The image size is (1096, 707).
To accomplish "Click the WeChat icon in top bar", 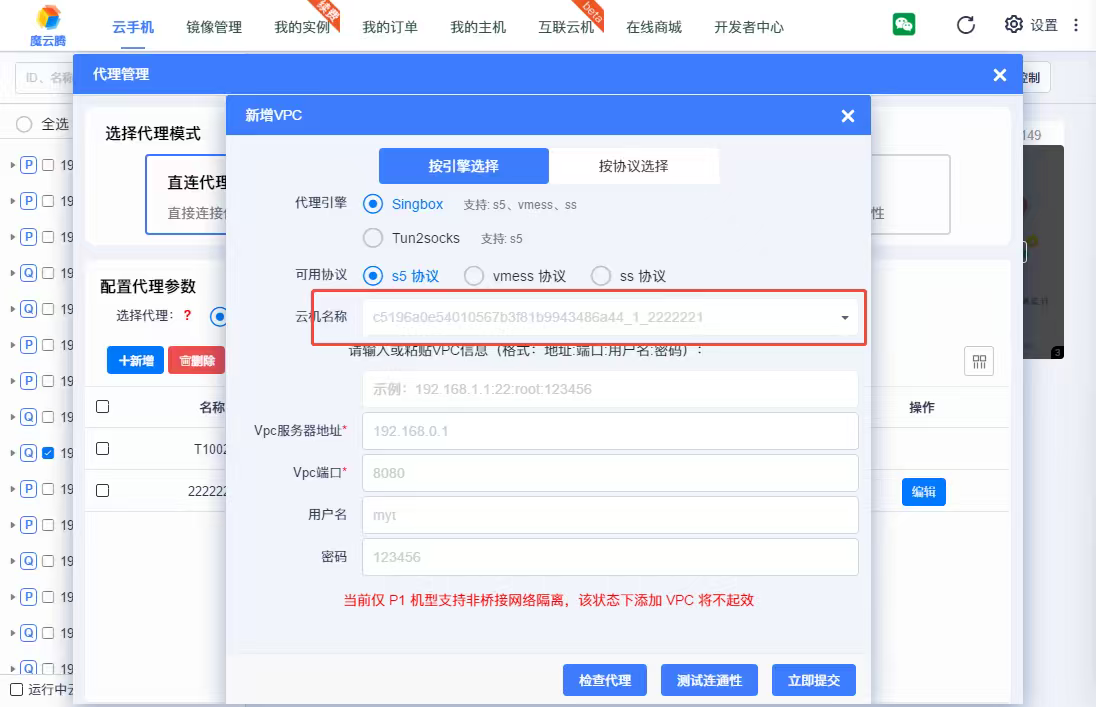I will tap(904, 25).
